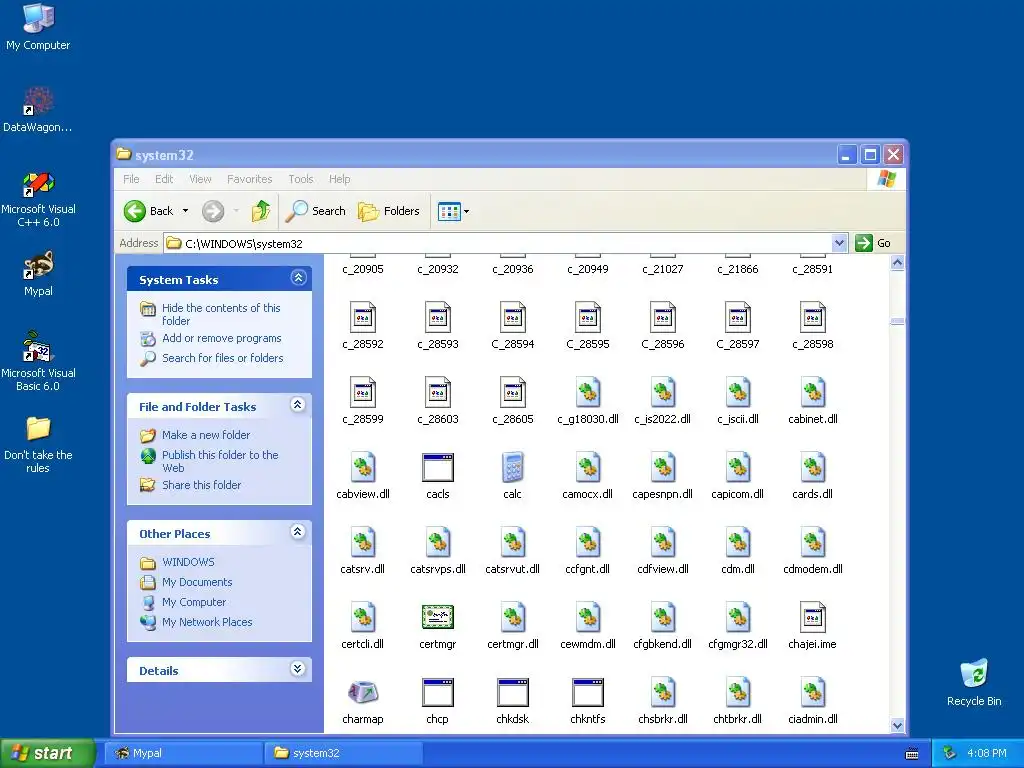The height and width of the screenshot is (768, 1024).
Task: Select cards.dll file
Action: point(813,475)
